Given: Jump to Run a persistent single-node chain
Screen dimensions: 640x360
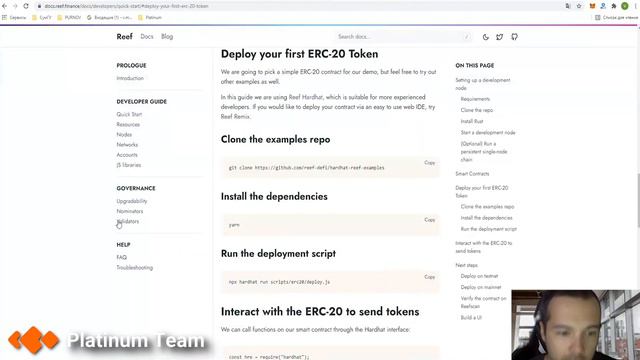Looking at the screenshot, I should tap(484, 151).
